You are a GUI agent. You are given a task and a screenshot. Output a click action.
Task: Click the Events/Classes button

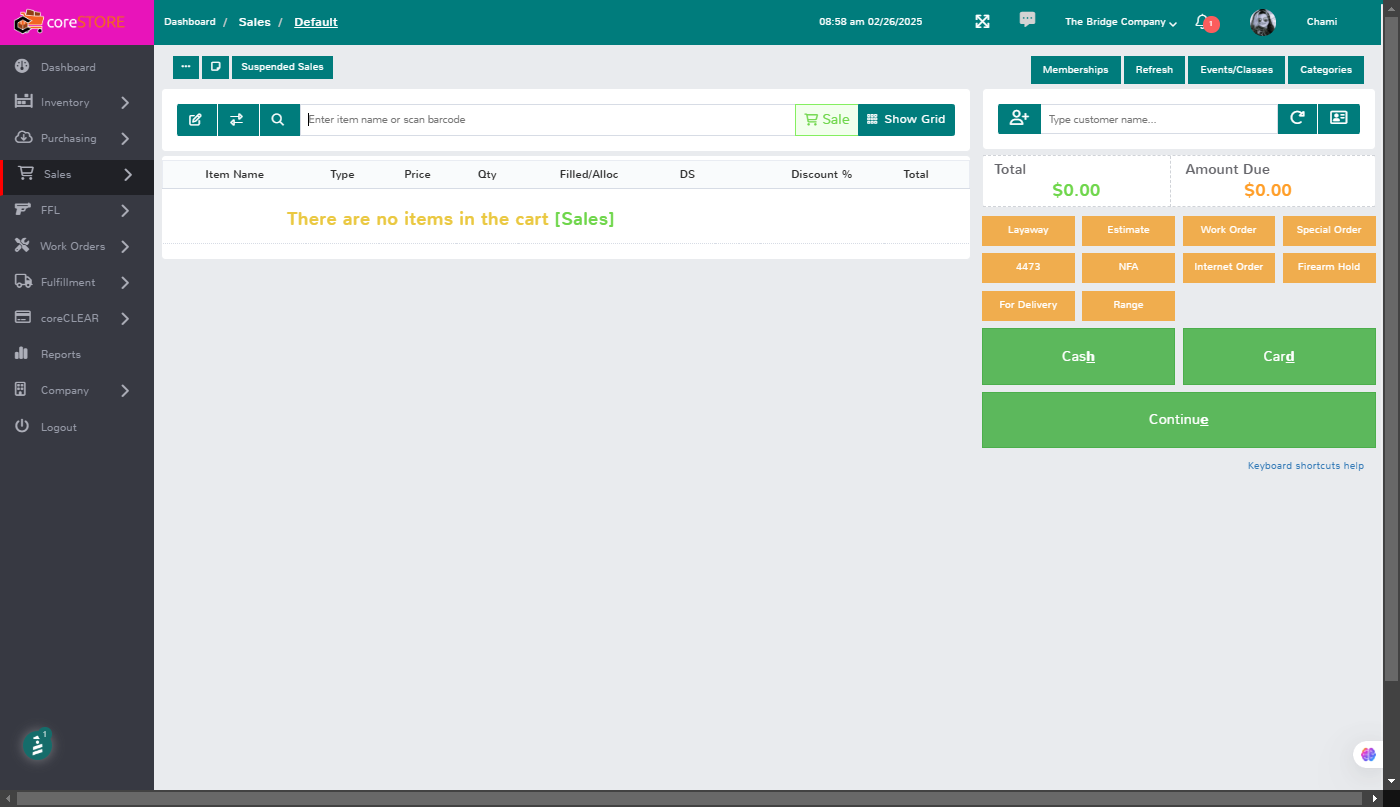coord(1236,70)
